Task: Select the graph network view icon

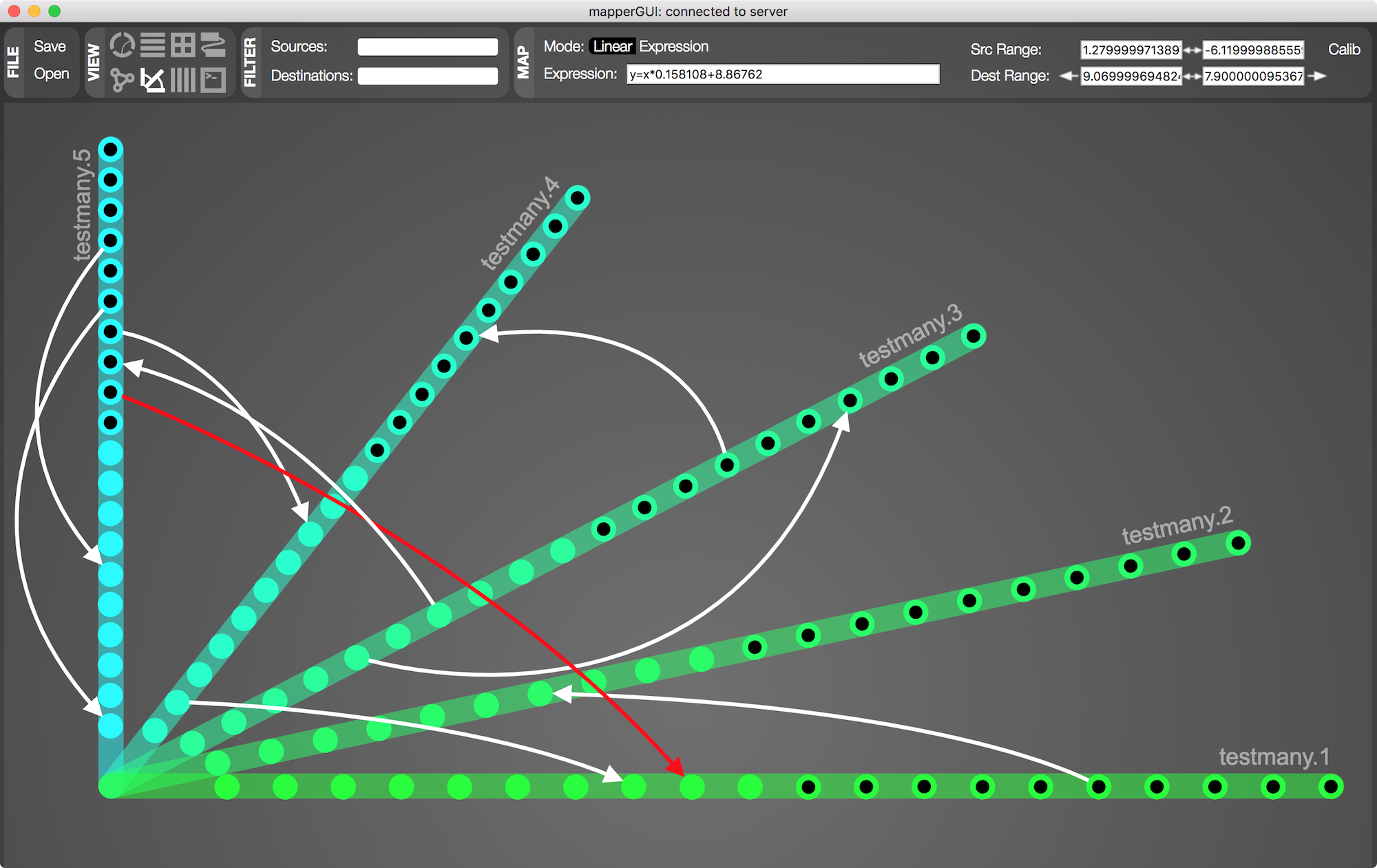Action: coord(123,80)
